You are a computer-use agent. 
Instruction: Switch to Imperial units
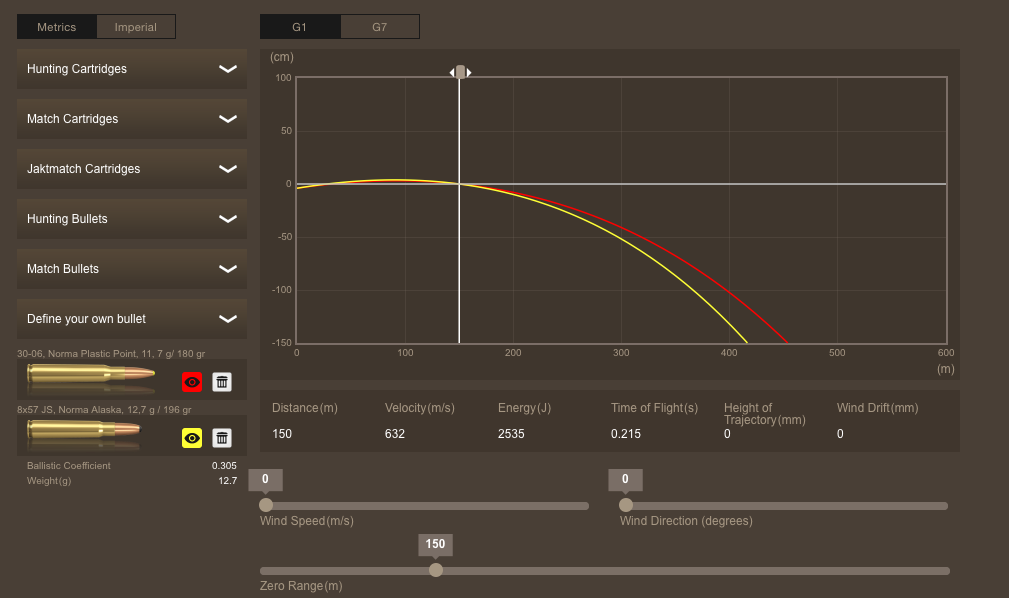tap(136, 27)
